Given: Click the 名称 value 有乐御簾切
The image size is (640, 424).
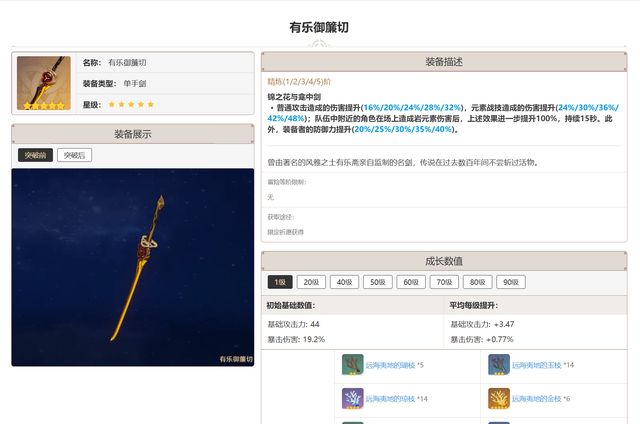Looking at the screenshot, I should coord(127,62).
